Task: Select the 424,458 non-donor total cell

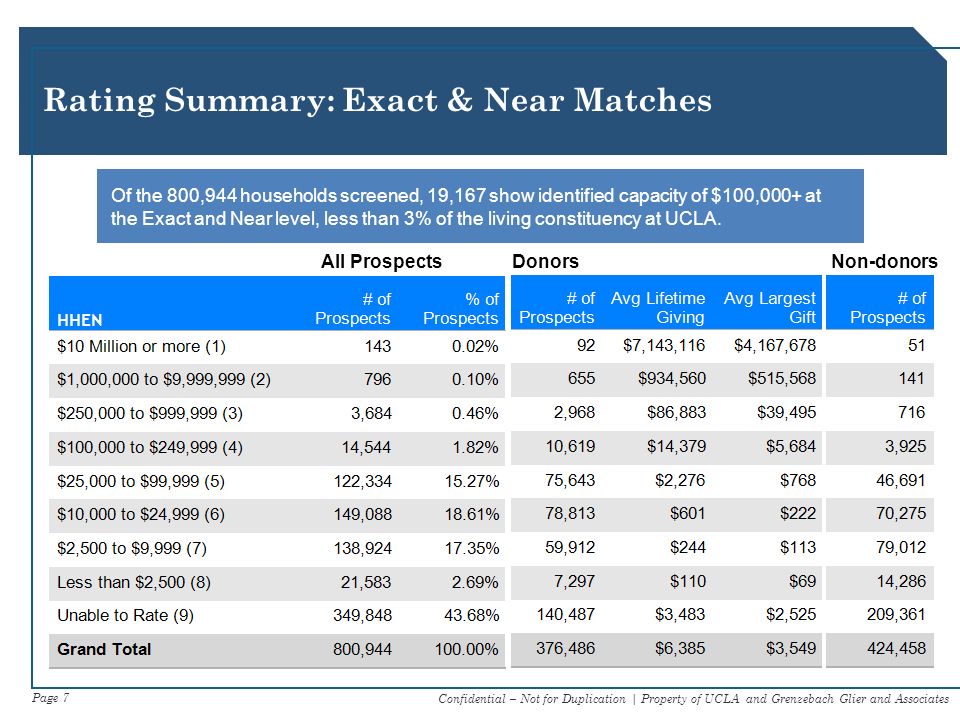Action: [896, 648]
